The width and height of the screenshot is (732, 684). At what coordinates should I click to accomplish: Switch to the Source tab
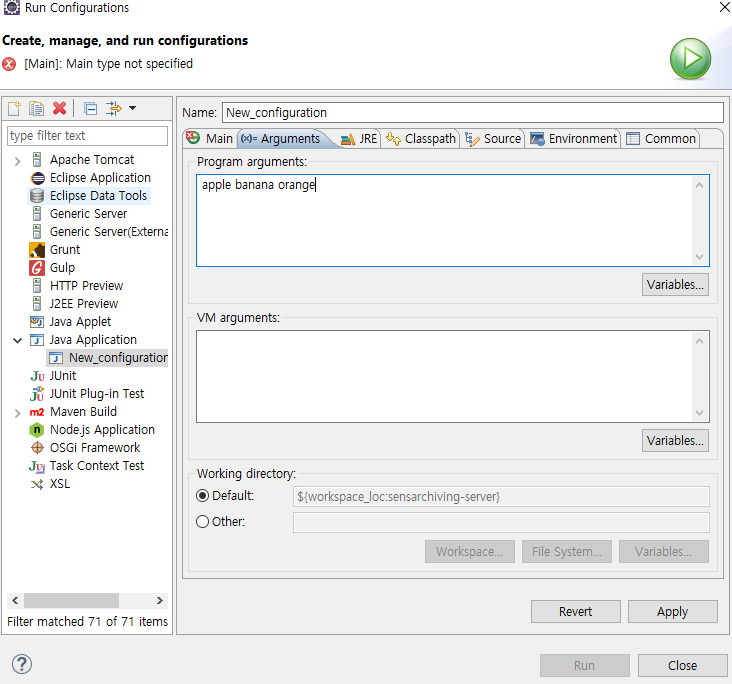pyautogui.click(x=493, y=139)
